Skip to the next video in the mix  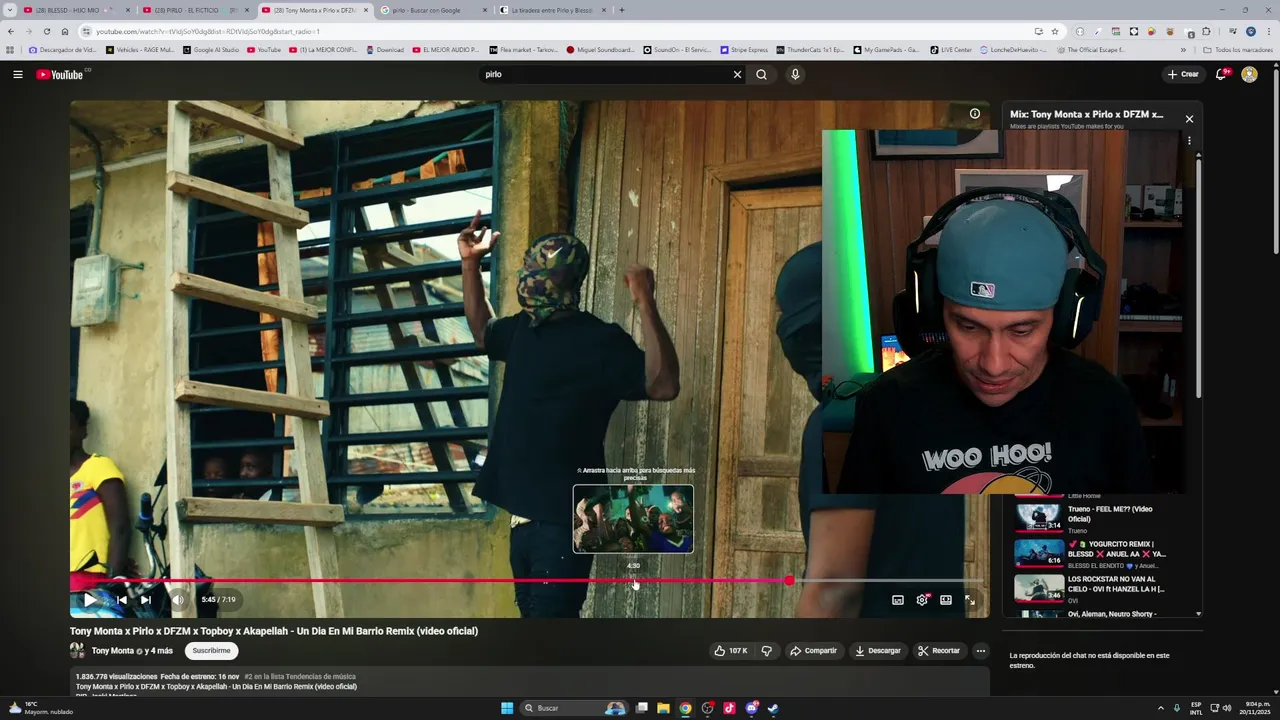pos(146,600)
